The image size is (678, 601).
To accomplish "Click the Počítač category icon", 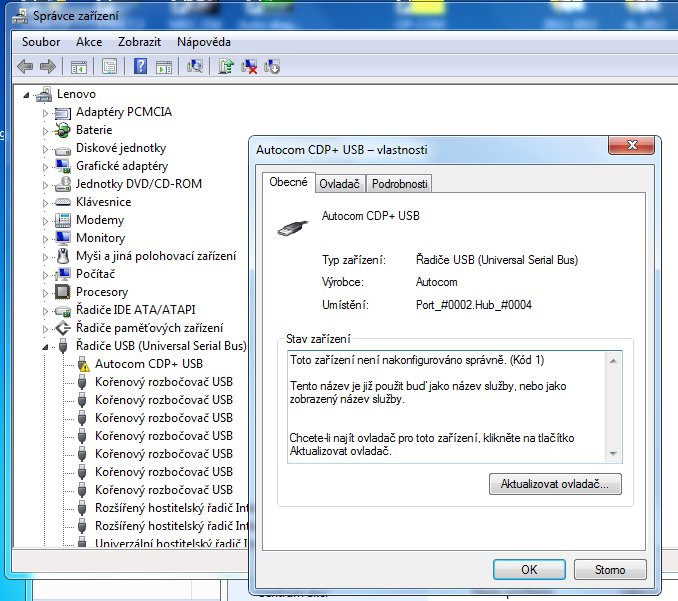I will pyautogui.click(x=63, y=274).
